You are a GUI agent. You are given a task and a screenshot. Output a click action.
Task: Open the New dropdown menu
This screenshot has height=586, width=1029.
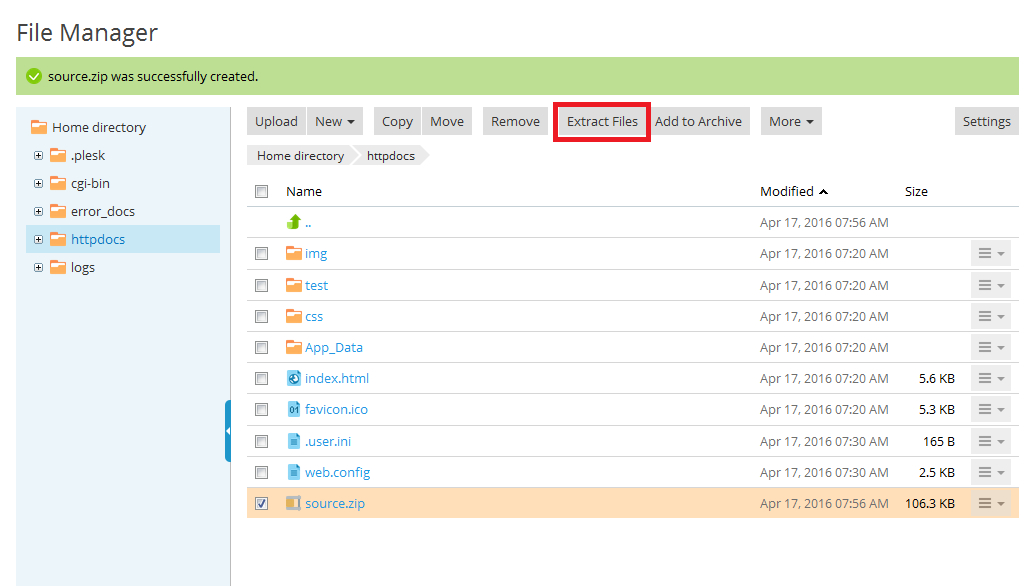[335, 121]
